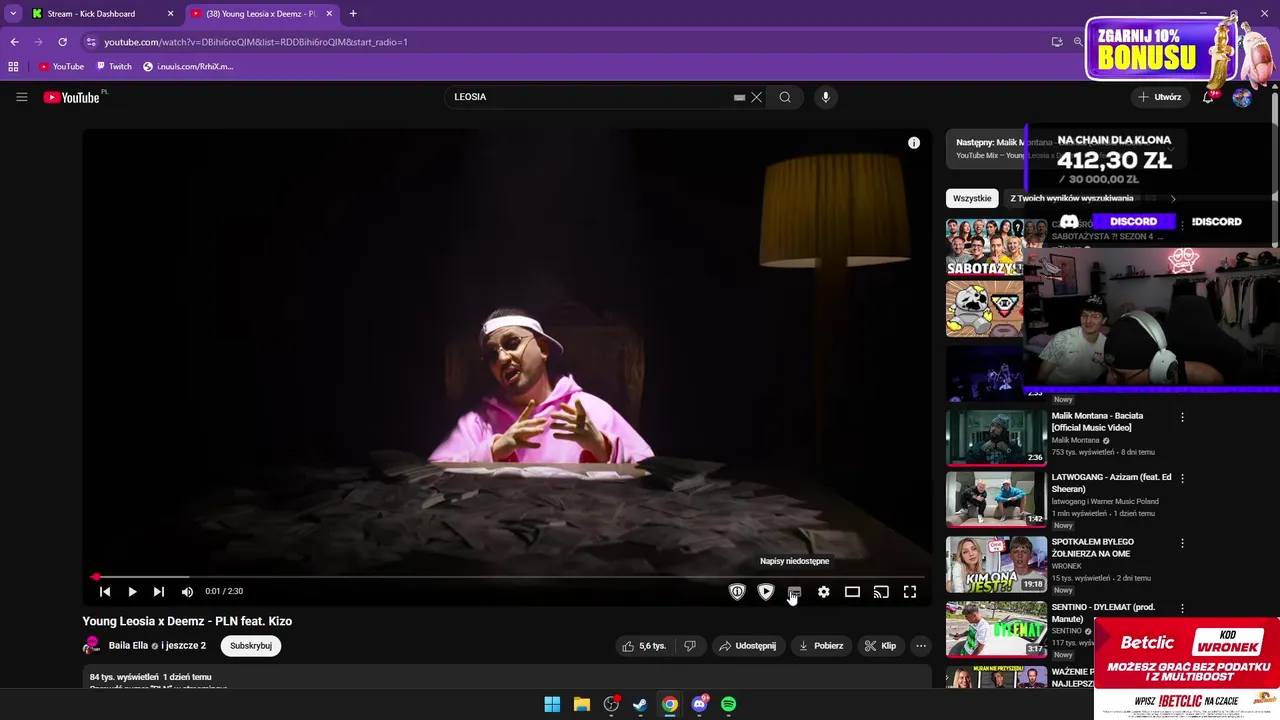Image resolution: width=1280 pixels, height=720 pixels.
Task: Expand the tab search dropdown
Action: pyautogui.click(x=13, y=14)
